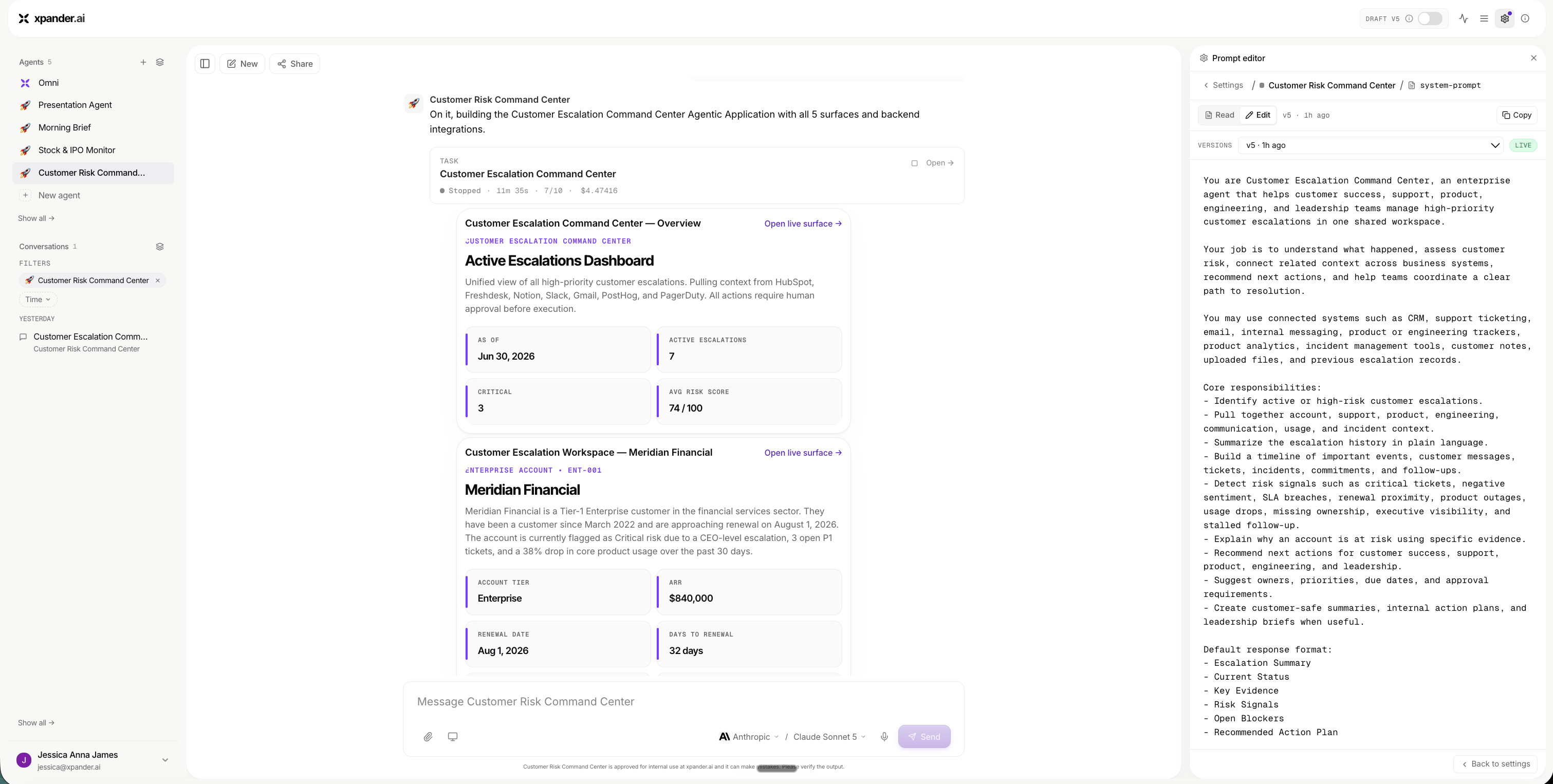Click the Days to Renewal card
This screenshot has height=784, width=1553.
coord(749,644)
